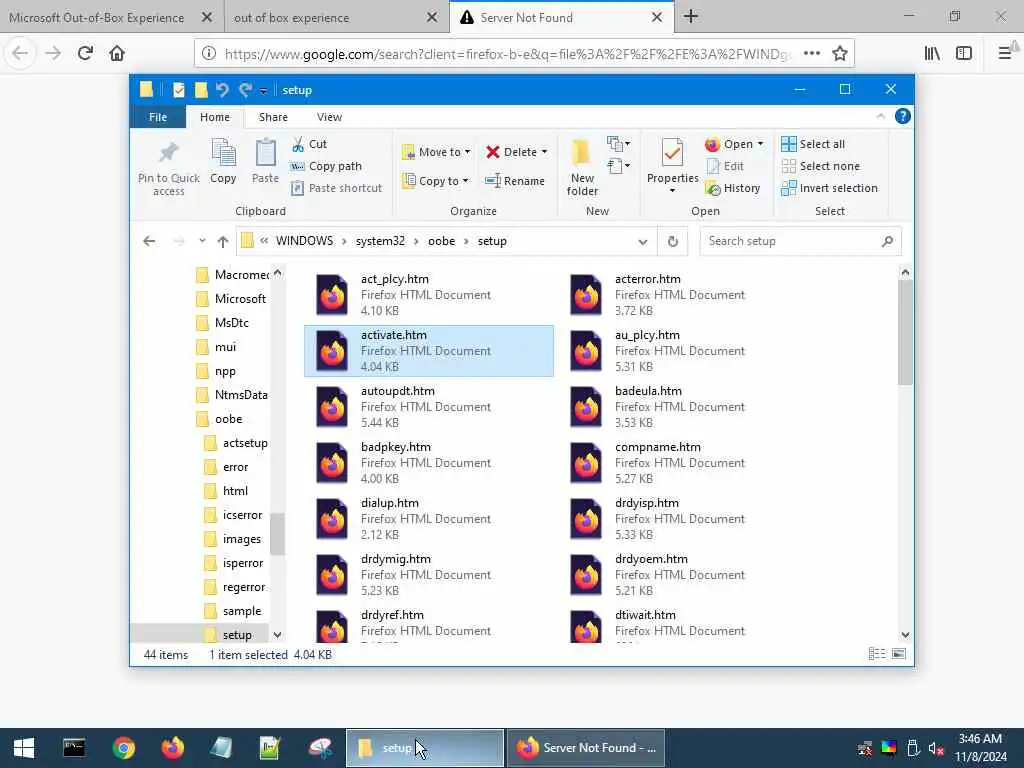The height and width of the screenshot is (768, 1024).
Task: Open Recent locations dropdown arrow
Action: click(202, 241)
